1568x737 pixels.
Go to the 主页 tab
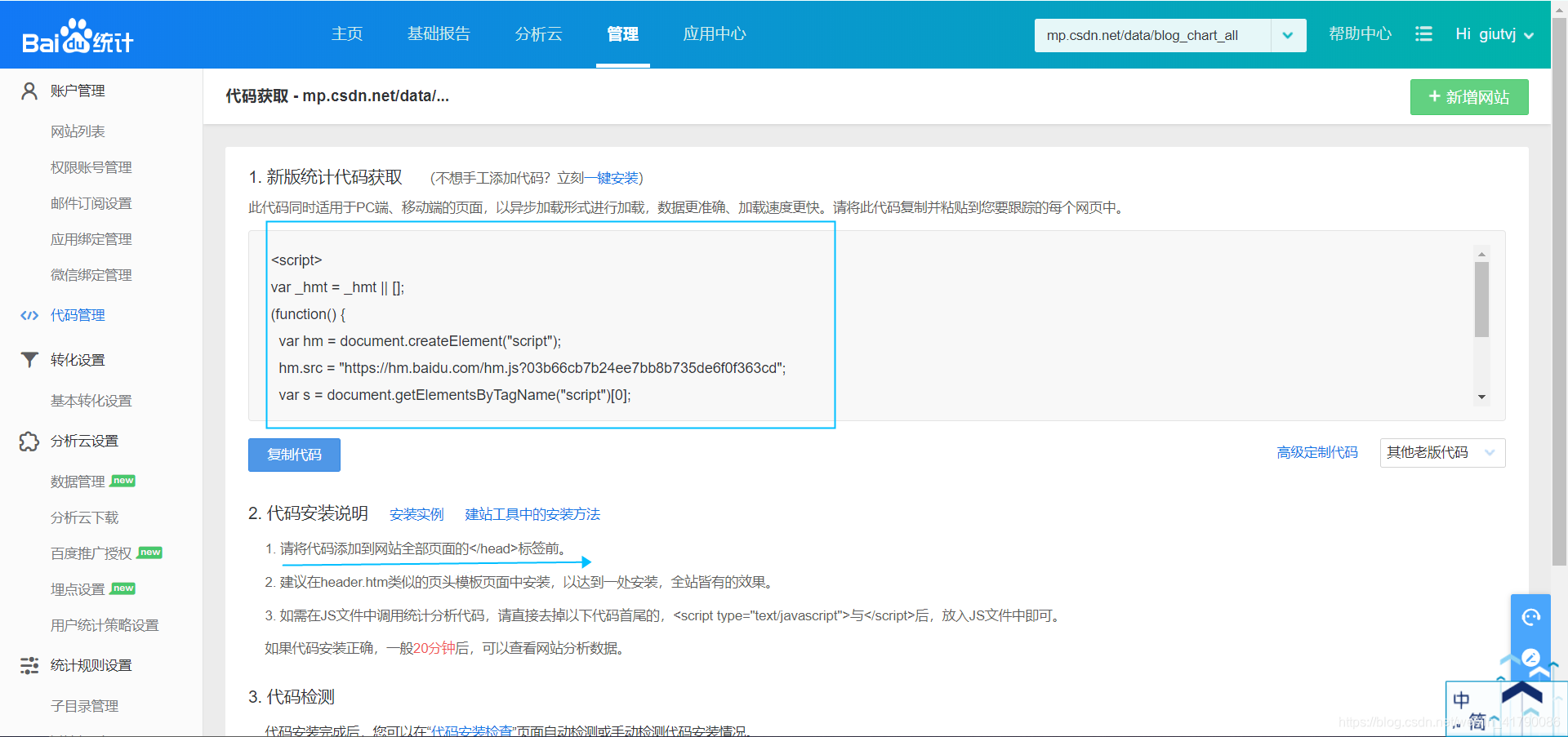347,34
